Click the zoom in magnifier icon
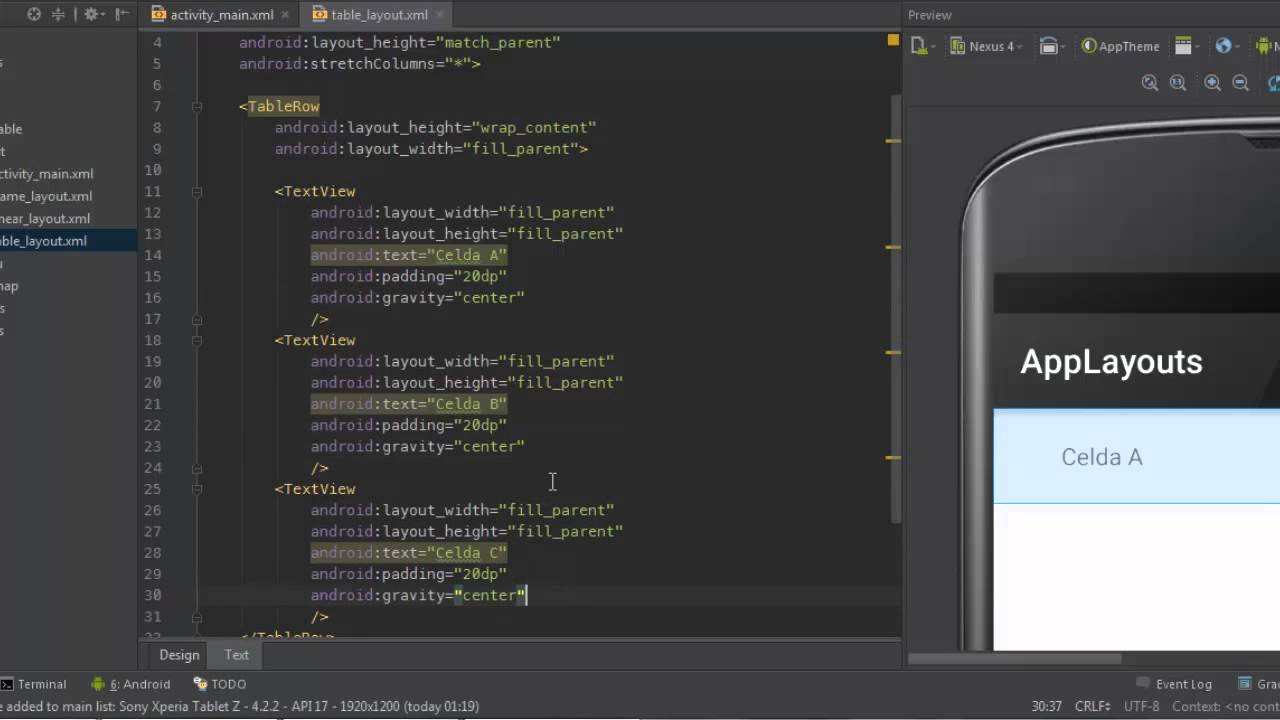 [1212, 84]
